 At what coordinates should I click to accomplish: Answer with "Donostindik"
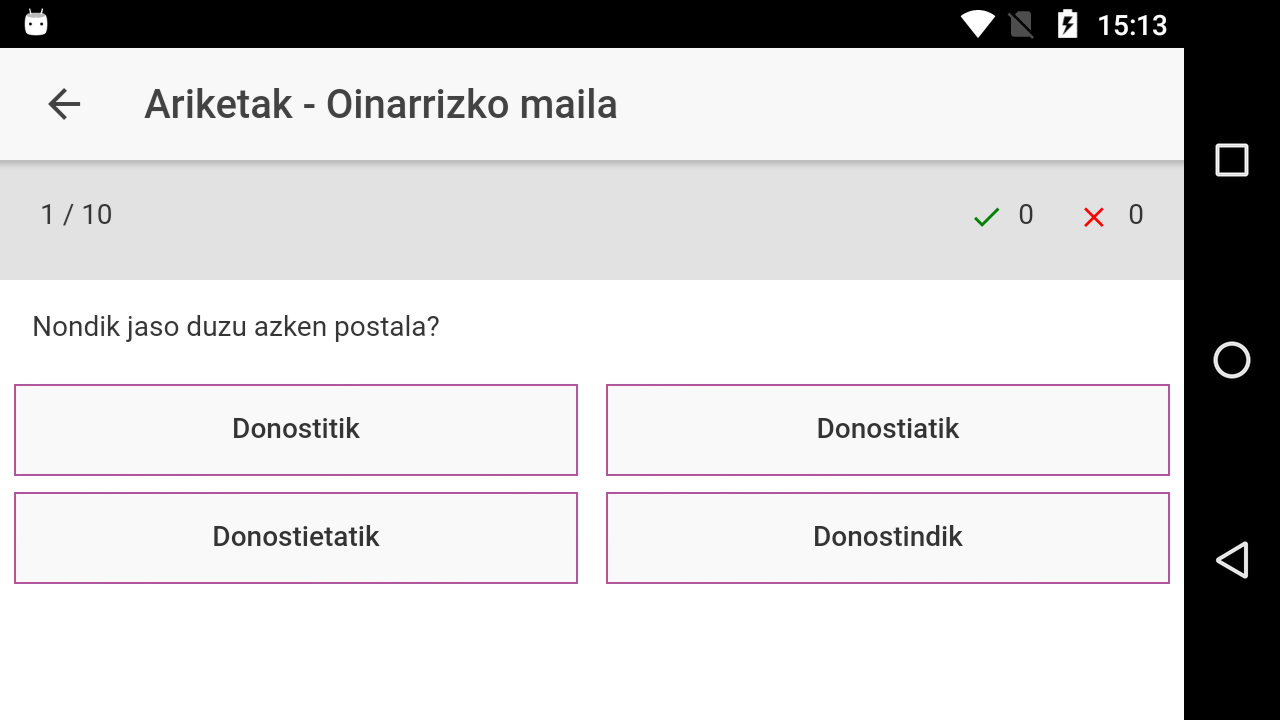(888, 537)
